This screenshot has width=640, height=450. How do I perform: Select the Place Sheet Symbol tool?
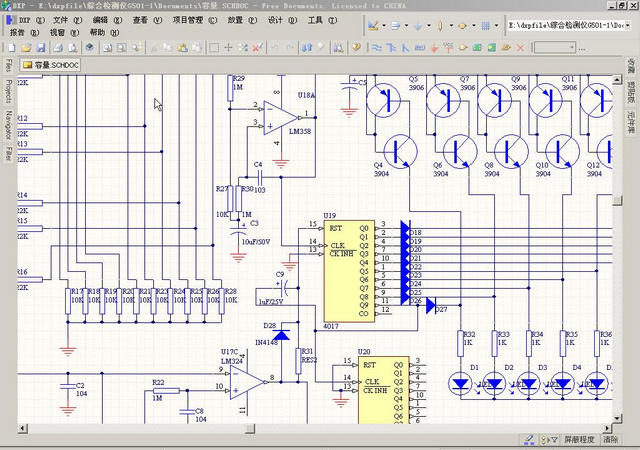[x=477, y=48]
